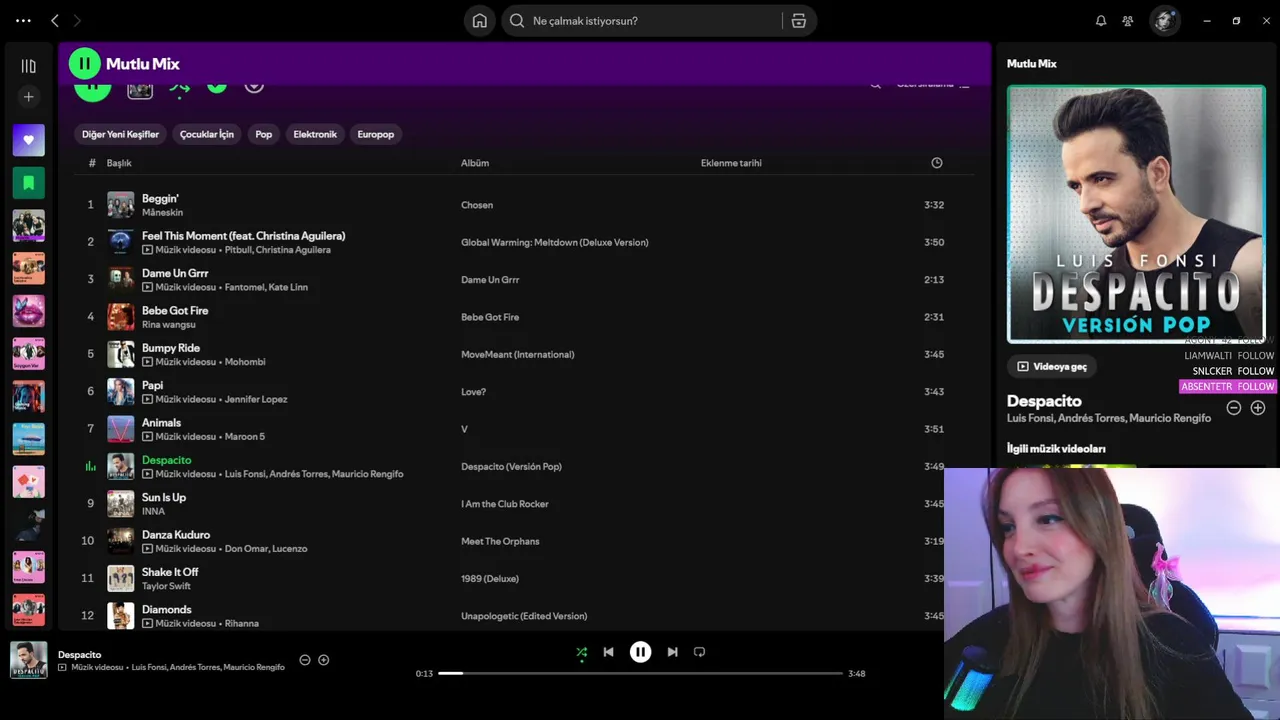The image size is (1280, 720).
Task: Open album link '1989 (Deluxe)'
Action: pyautogui.click(x=489, y=579)
